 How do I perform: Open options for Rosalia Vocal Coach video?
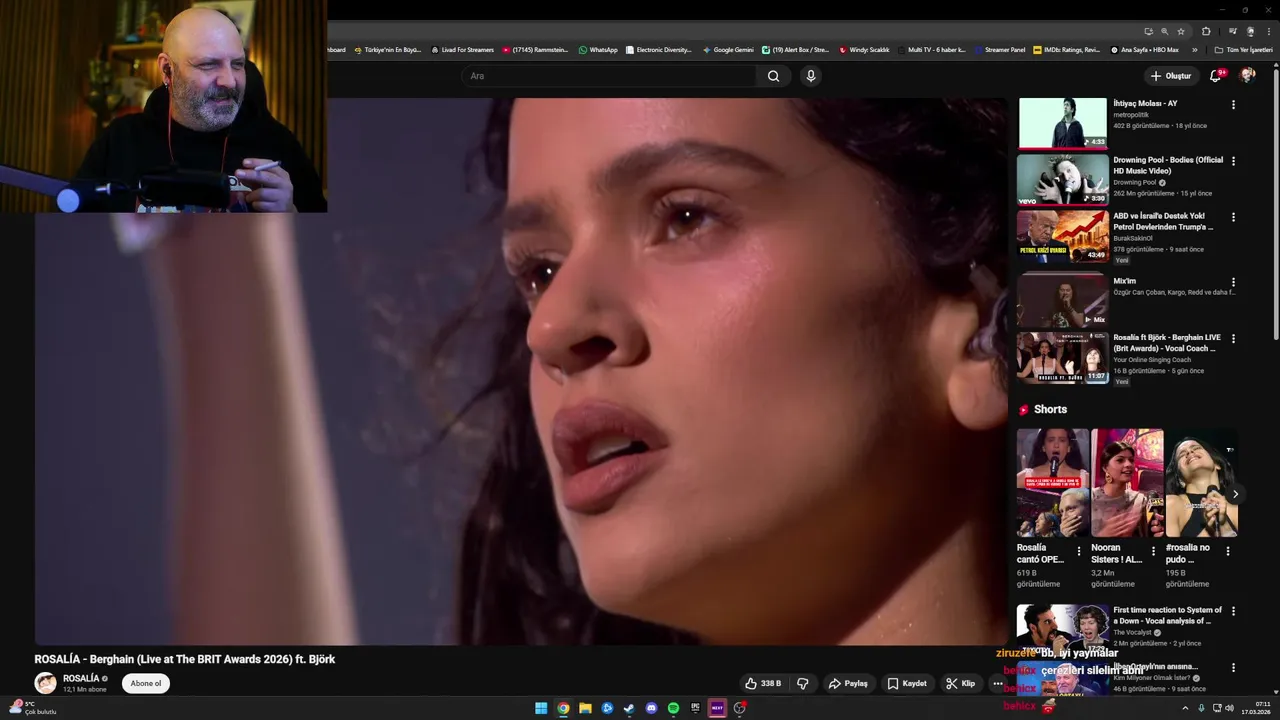tap(1233, 339)
